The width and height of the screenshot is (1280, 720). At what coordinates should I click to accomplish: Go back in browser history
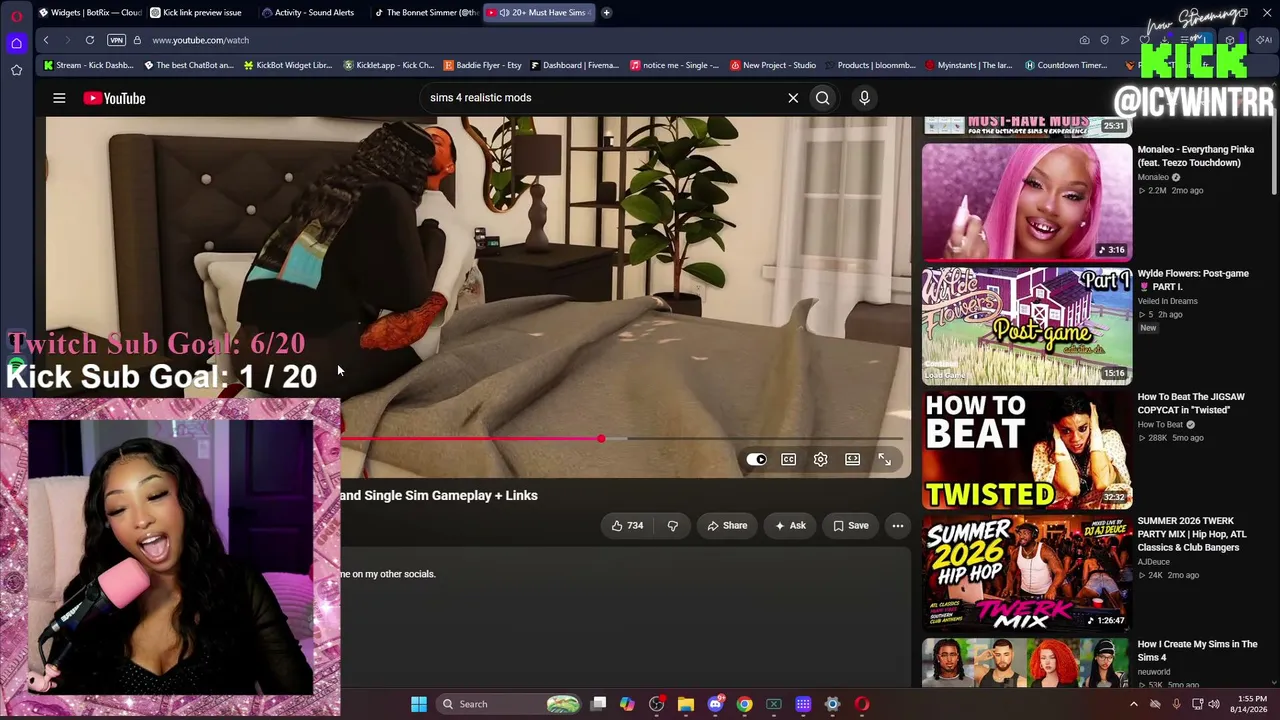(46, 40)
